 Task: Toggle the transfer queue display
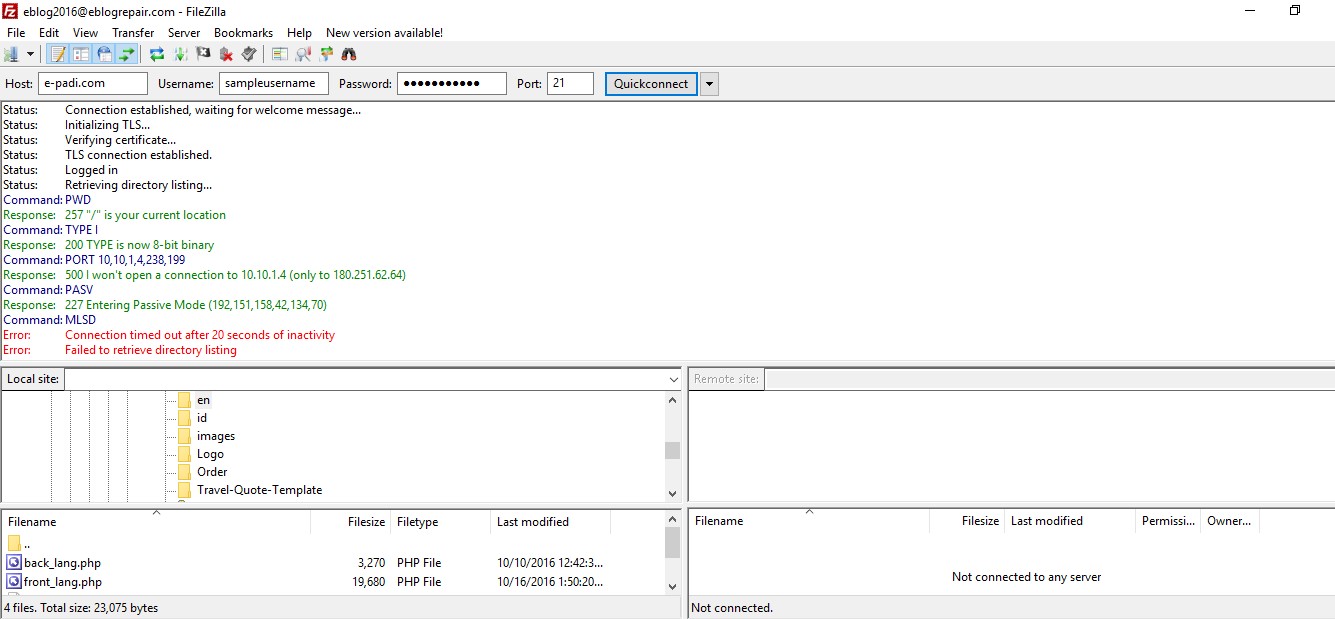127,54
